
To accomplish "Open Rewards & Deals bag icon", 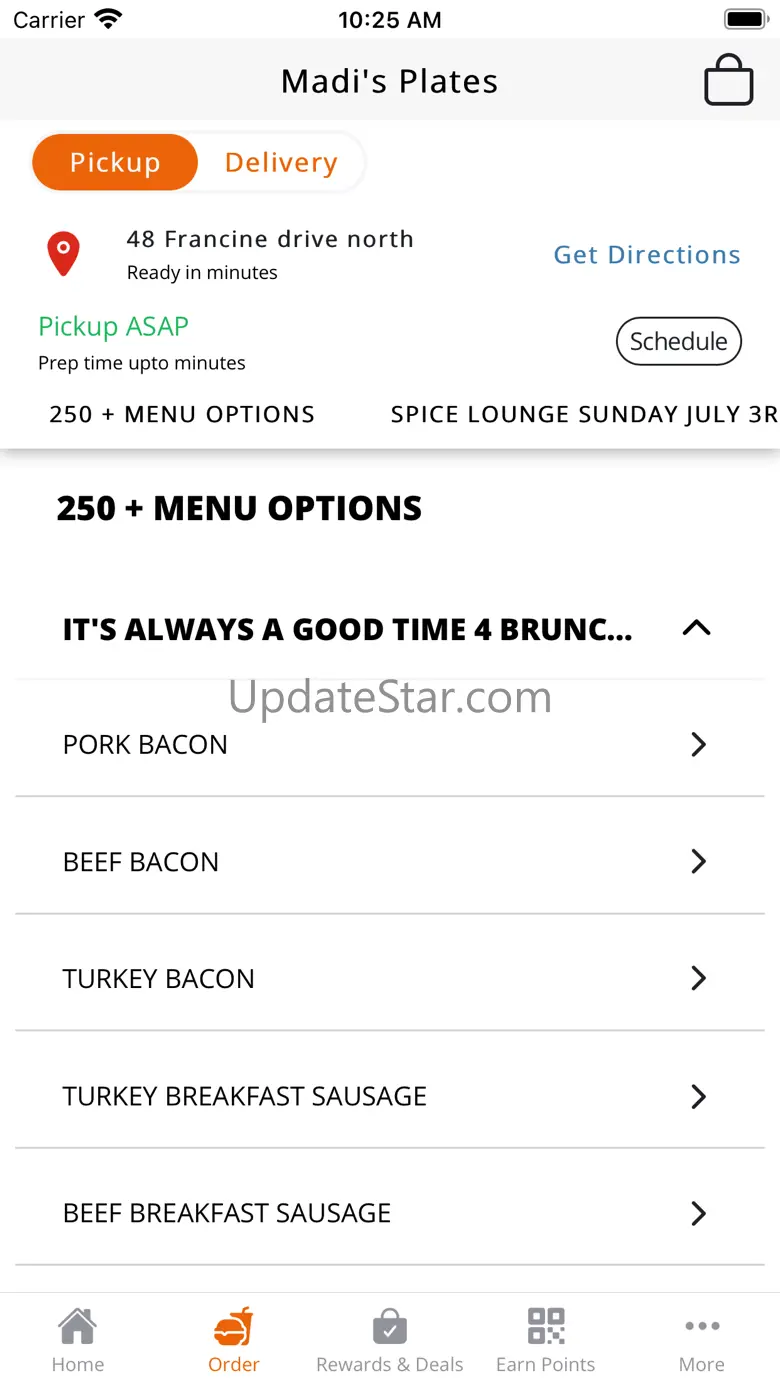I will (390, 1327).
